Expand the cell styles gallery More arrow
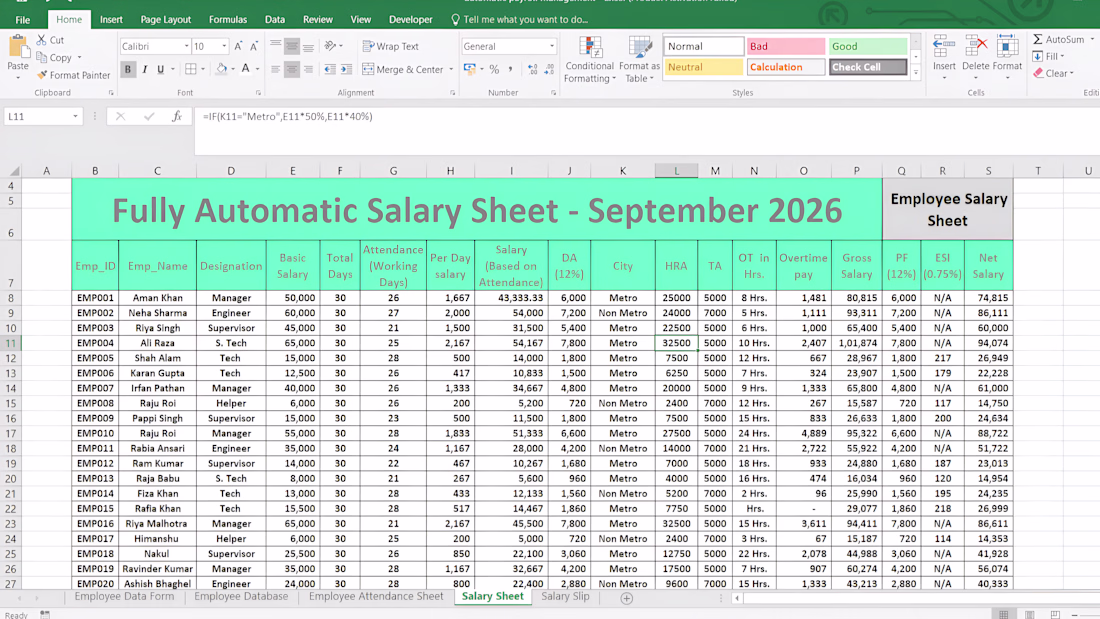1100x619 pixels. [x=915, y=72]
